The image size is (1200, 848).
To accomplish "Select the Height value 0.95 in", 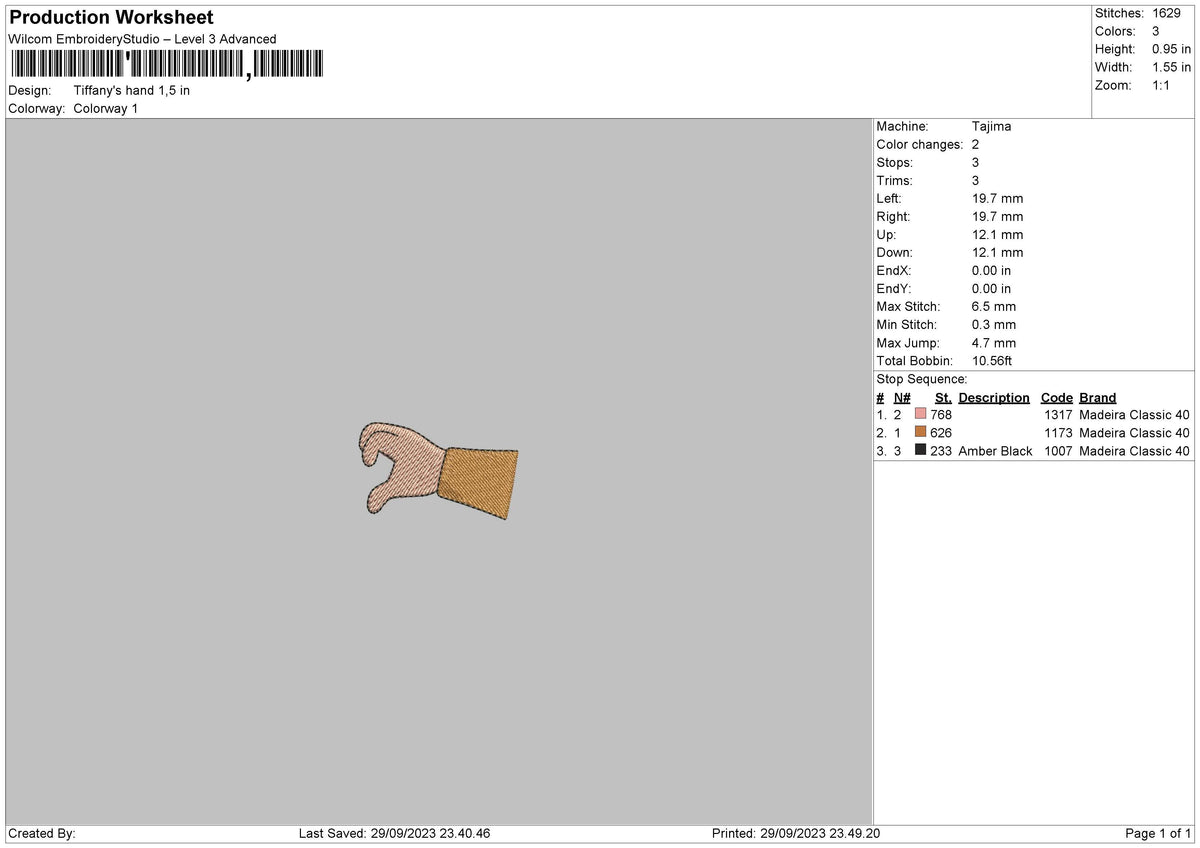I will point(1172,49).
